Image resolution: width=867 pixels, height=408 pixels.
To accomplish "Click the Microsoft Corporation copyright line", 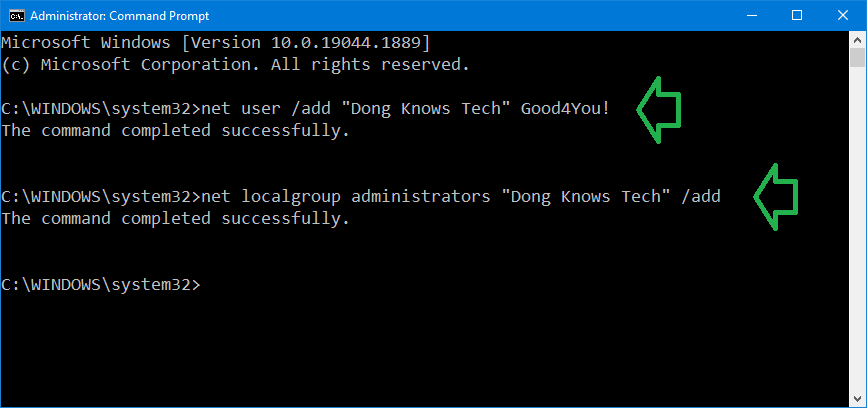I will pos(236,65).
